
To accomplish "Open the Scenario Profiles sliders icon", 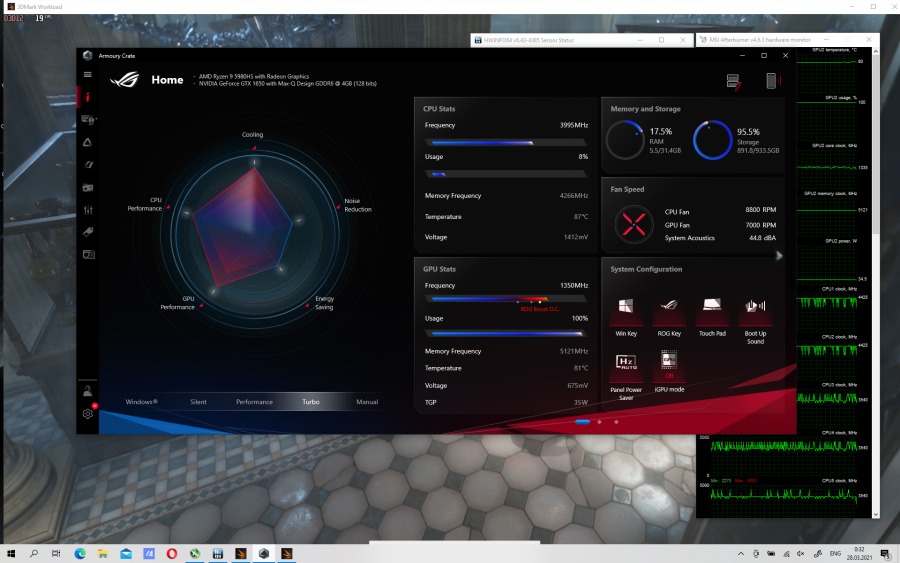I will click(88, 210).
